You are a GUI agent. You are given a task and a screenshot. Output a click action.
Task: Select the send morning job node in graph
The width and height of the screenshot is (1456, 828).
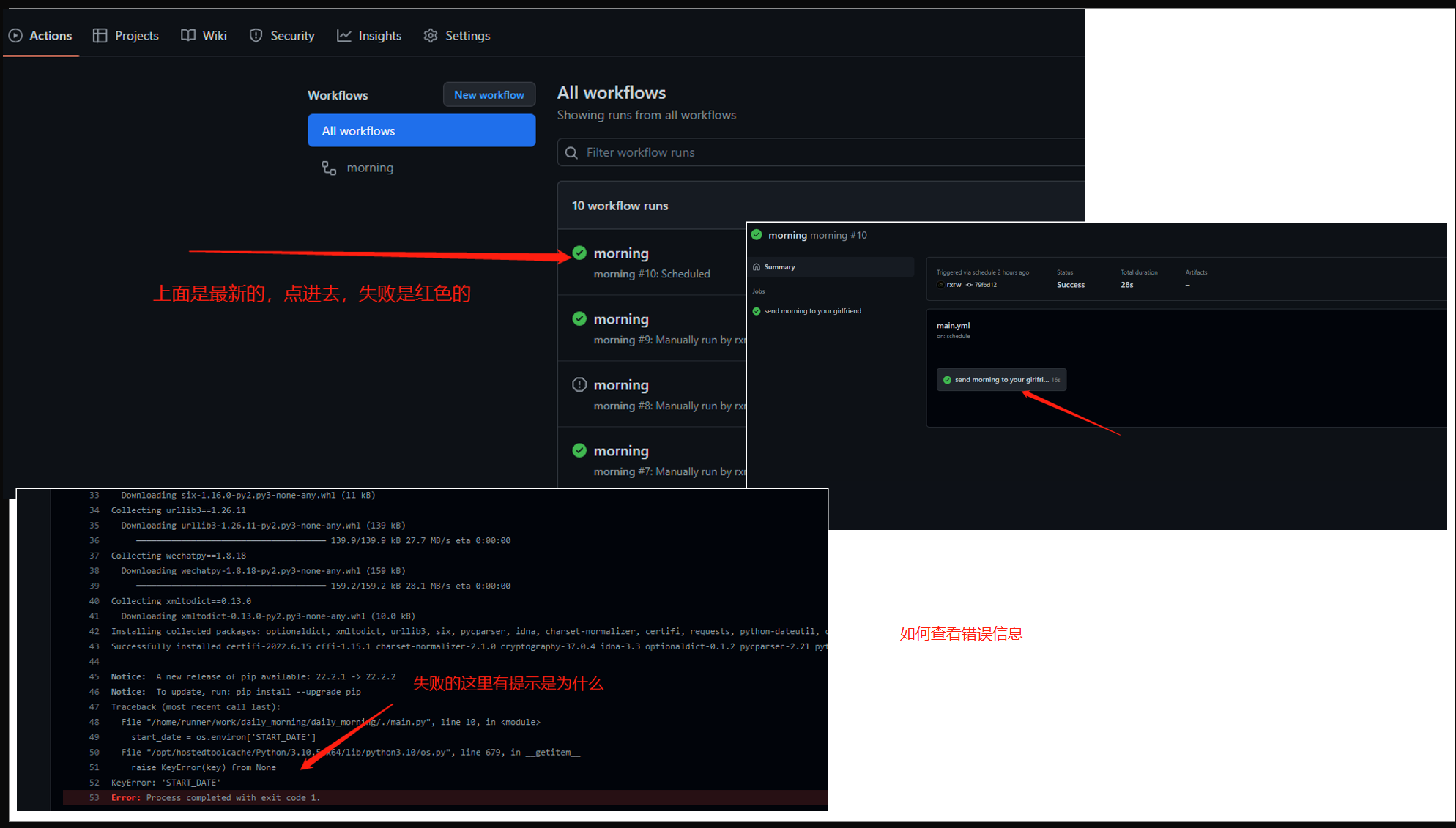pos(1000,379)
